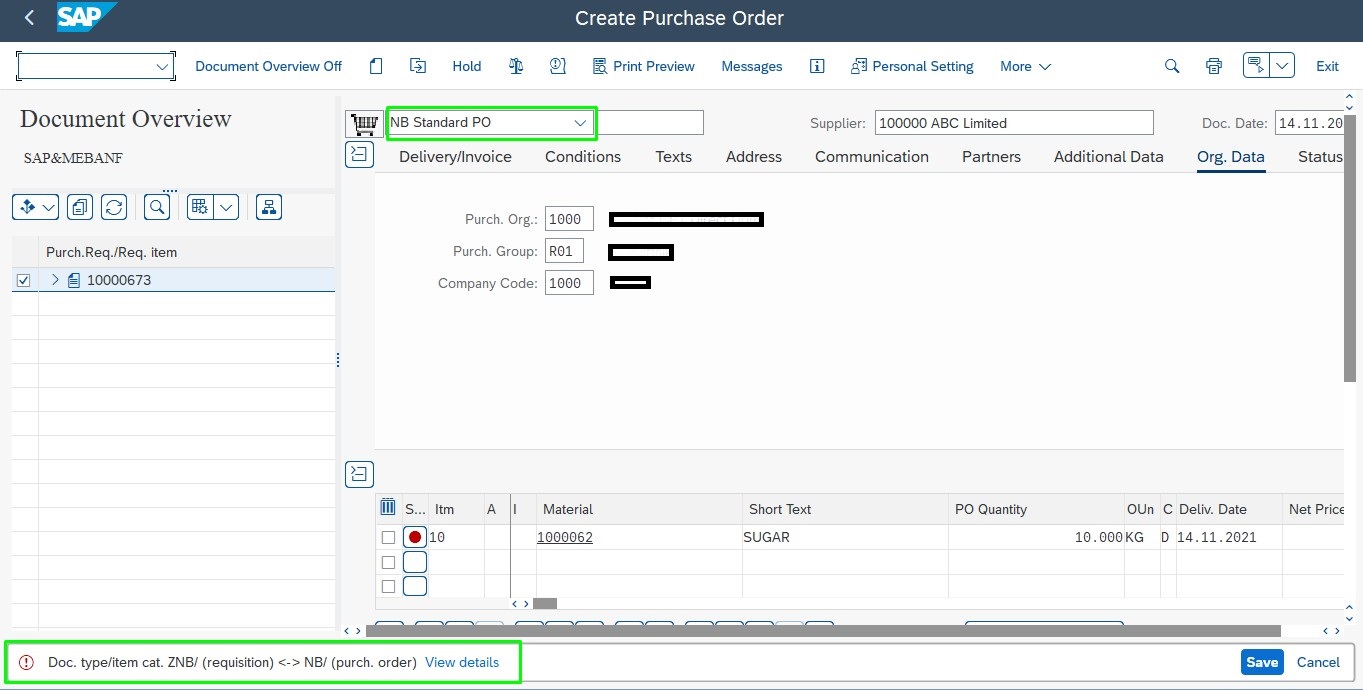
Task: Open the More menu dropdown
Action: pos(1025,66)
